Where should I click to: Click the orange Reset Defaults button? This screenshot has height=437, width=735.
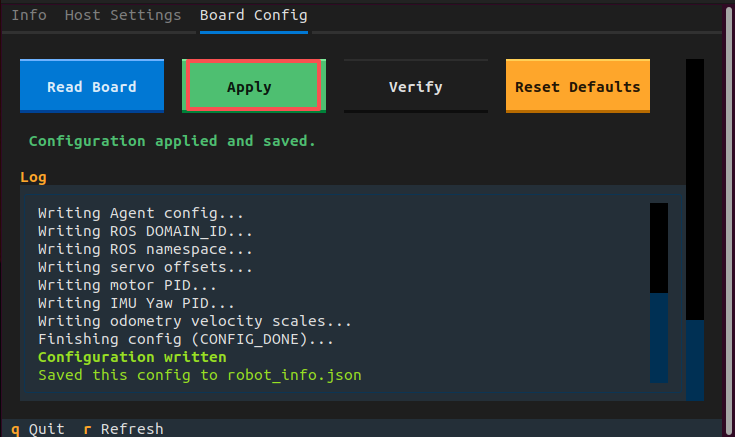click(x=578, y=86)
